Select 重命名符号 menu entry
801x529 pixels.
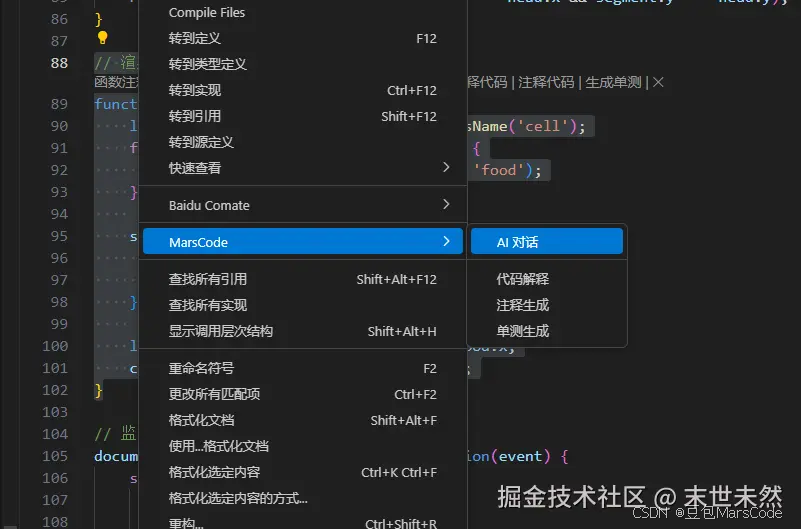(303, 368)
